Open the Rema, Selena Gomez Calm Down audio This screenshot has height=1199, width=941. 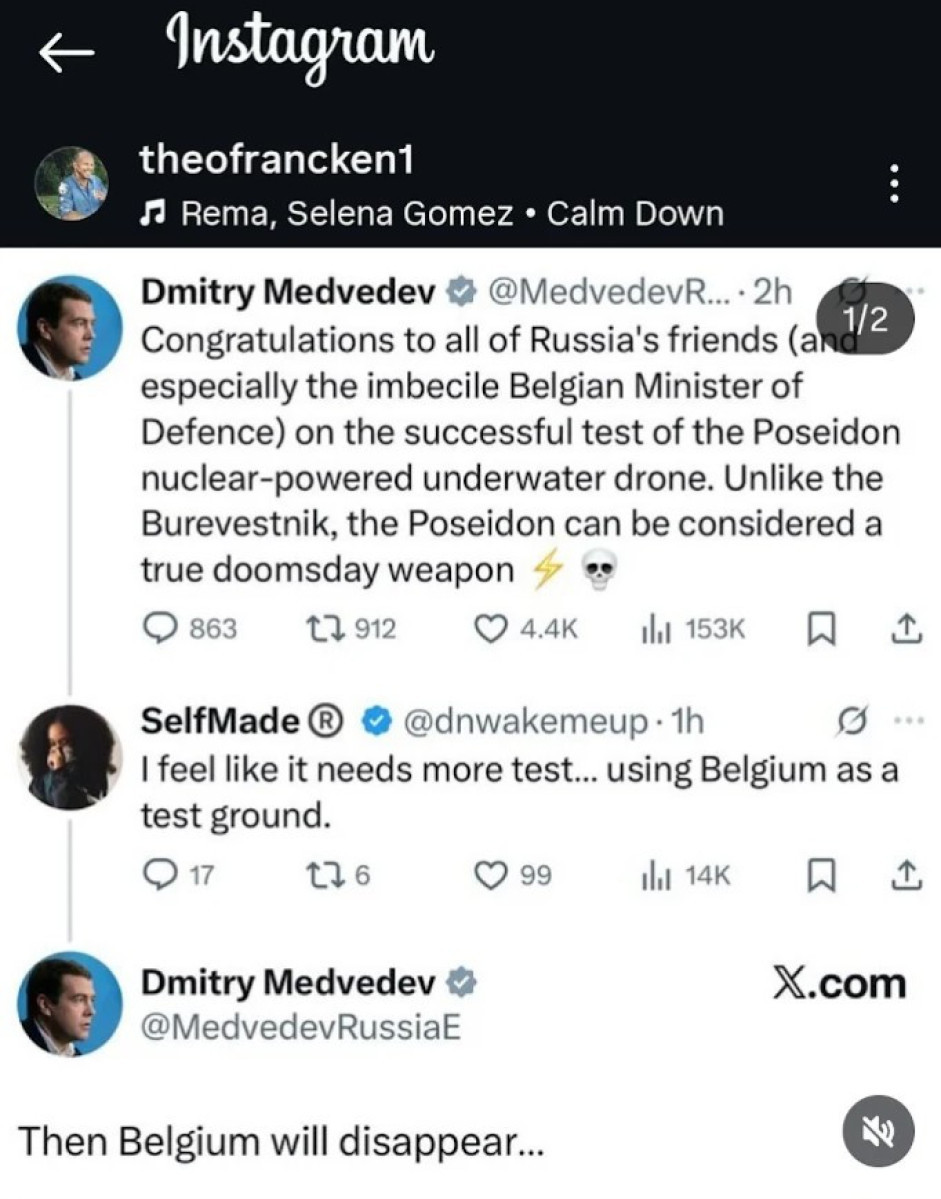point(430,213)
